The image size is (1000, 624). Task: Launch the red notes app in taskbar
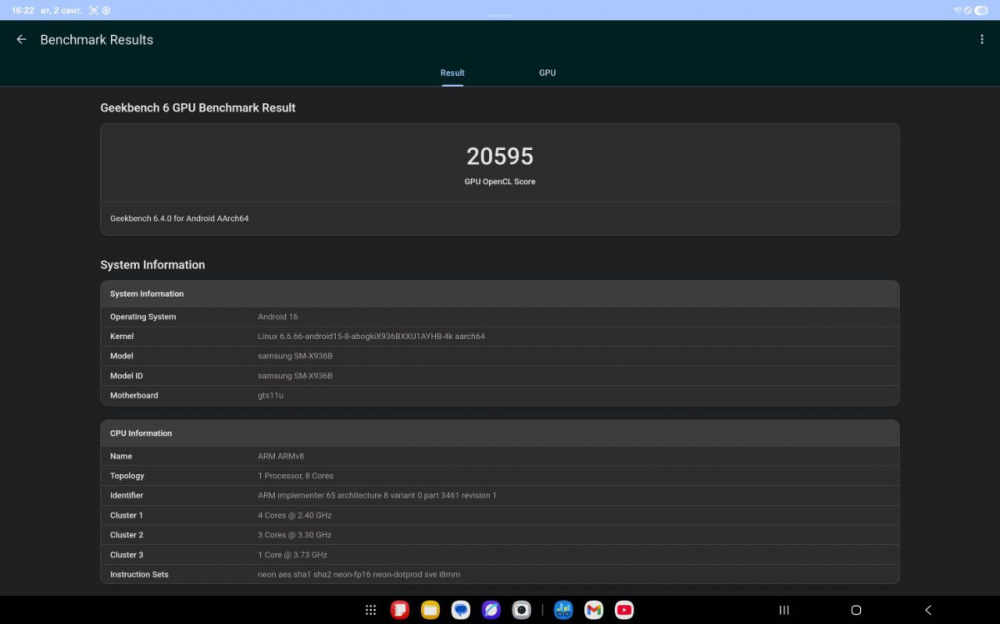coord(400,610)
